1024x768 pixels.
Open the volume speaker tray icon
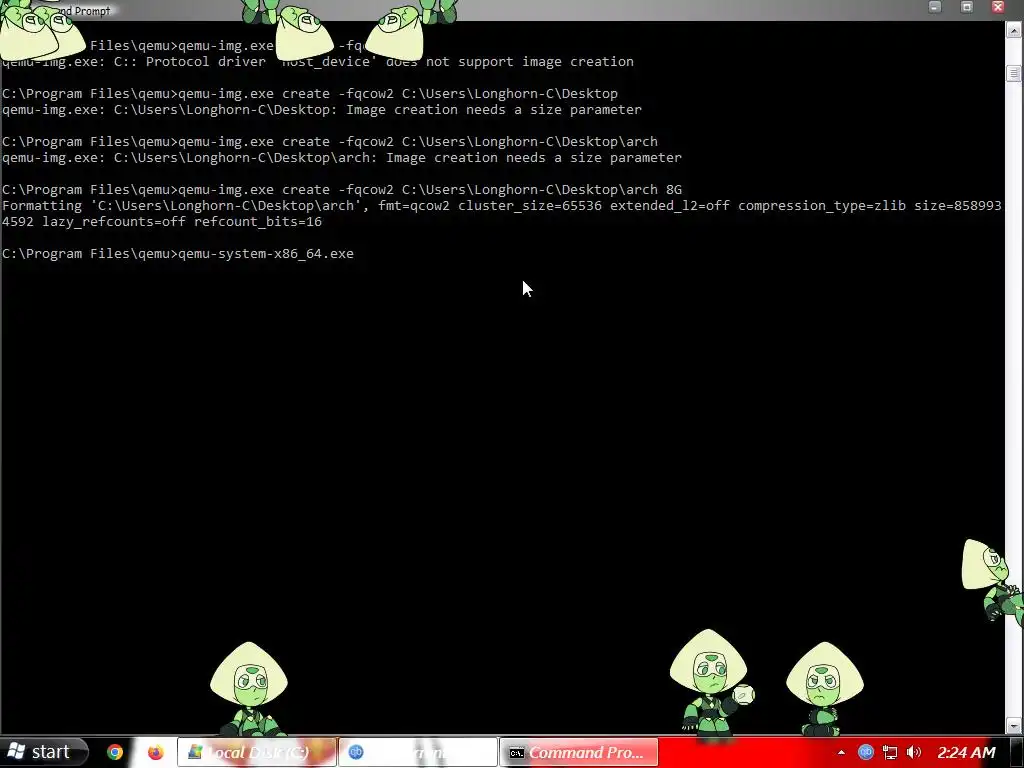[914, 752]
